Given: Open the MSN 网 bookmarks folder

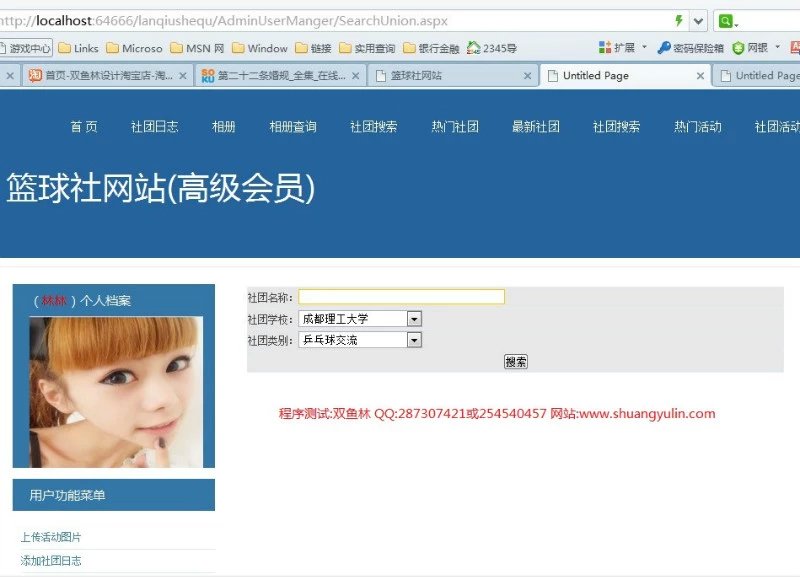Looking at the screenshot, I should (x=197, y=48).
